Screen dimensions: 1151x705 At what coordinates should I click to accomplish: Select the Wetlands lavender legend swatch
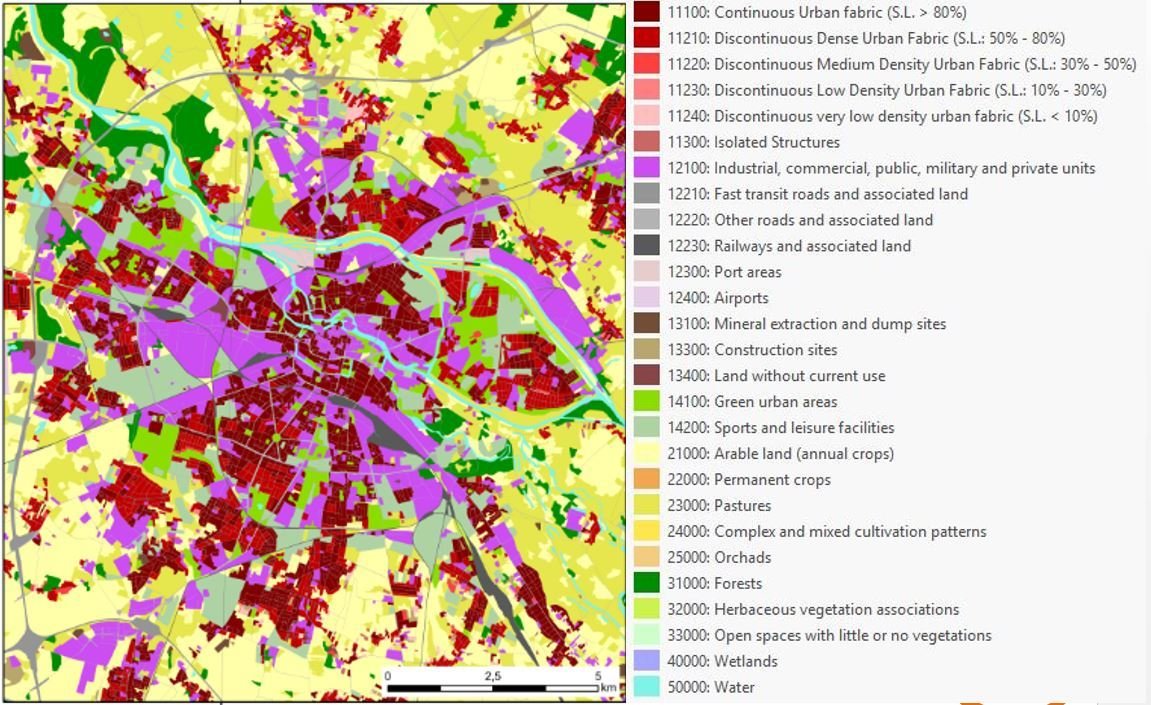(646, 661)
